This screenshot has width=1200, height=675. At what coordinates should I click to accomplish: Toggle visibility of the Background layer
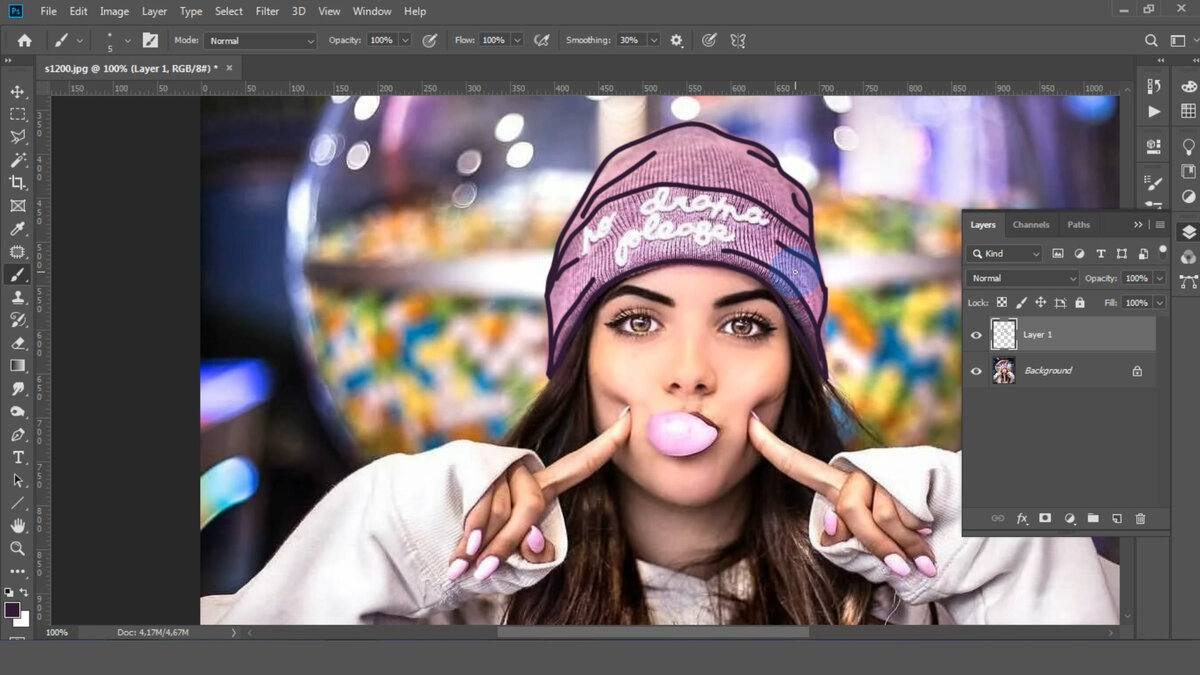click(x=976, y=371)
